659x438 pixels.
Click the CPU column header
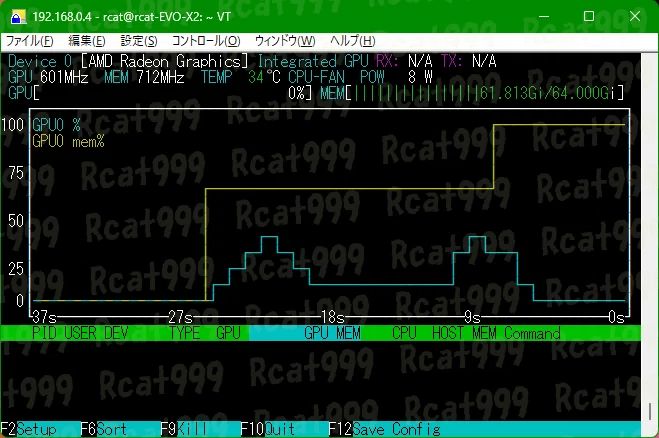point(404,333)
